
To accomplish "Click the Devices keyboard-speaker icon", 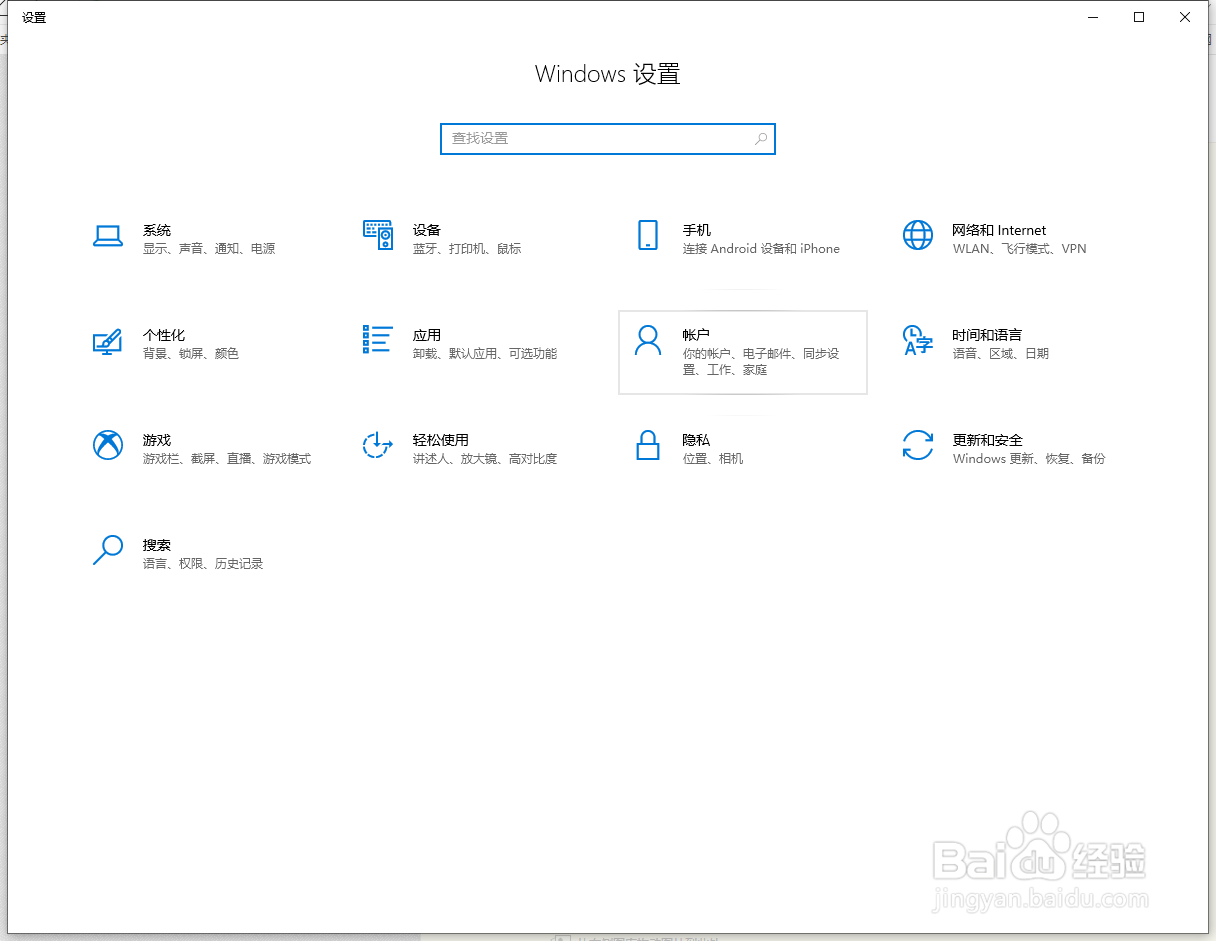I will pyautogui.click(x=377, y=235).
